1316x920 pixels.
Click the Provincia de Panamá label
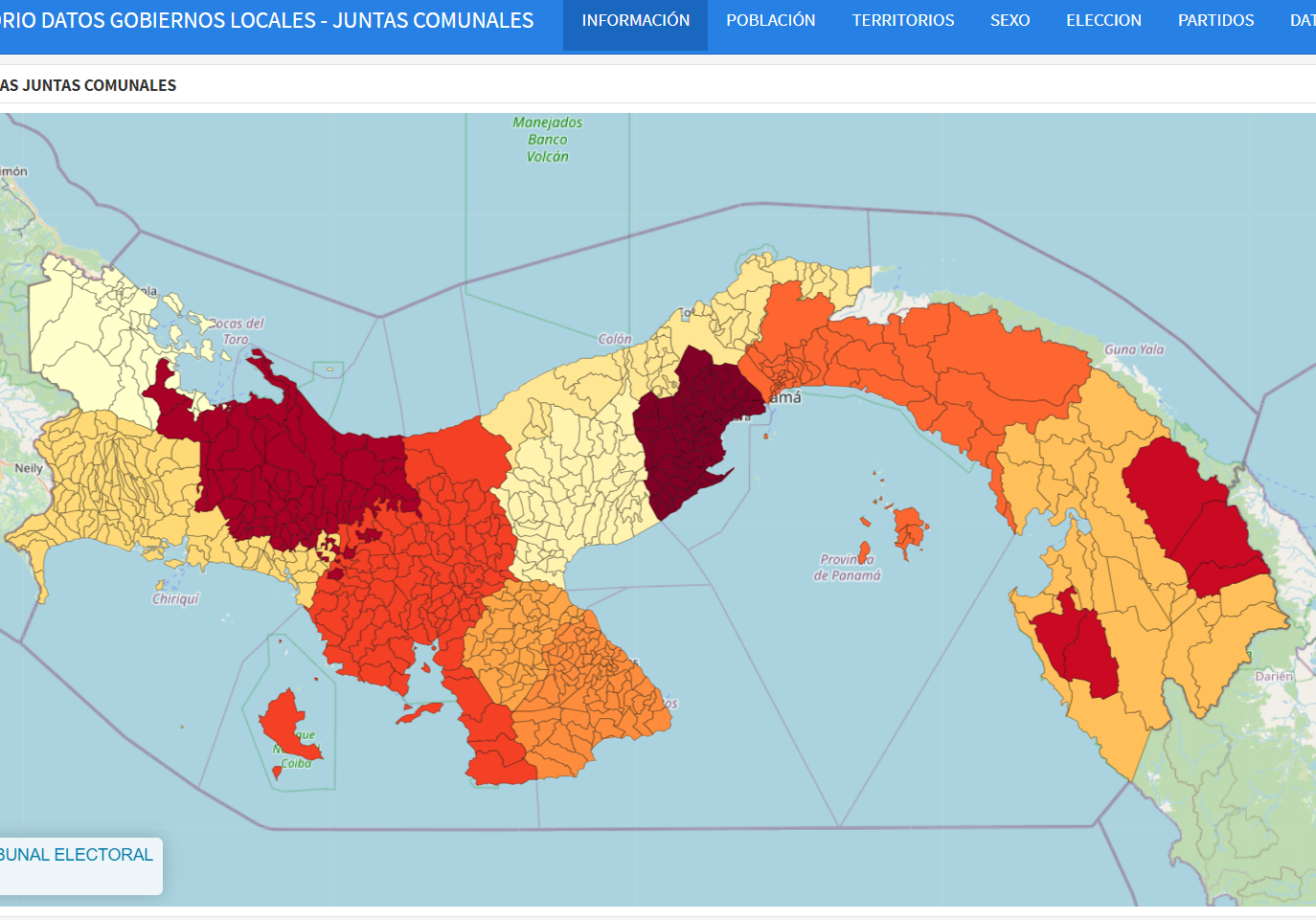click(847, 568)
